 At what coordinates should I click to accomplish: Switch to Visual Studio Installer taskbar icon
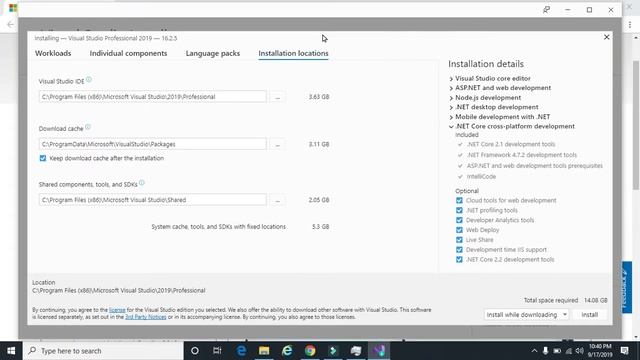click(x=379, y=351)
